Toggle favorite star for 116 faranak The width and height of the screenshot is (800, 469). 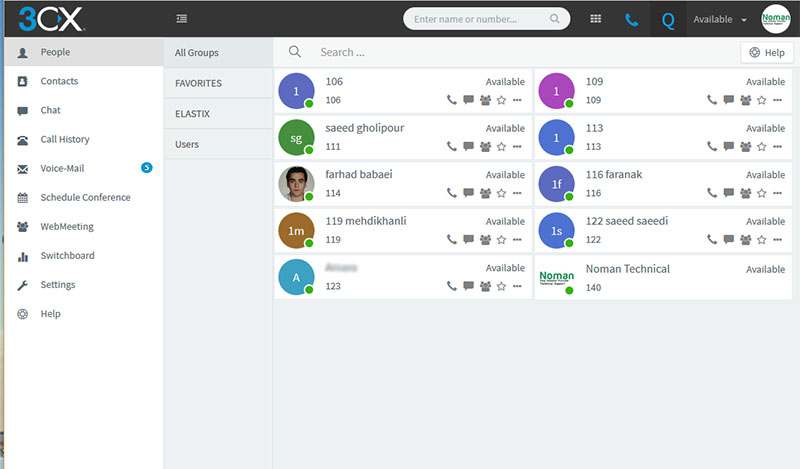click(761, 193)
